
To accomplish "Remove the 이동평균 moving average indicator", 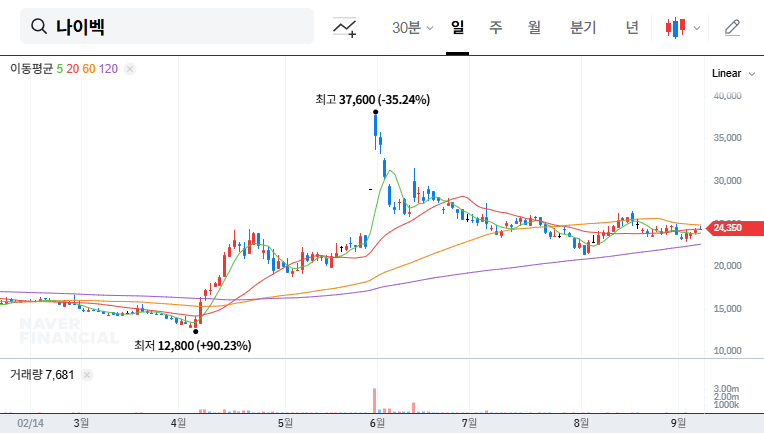I will click(x=130, y=69).
